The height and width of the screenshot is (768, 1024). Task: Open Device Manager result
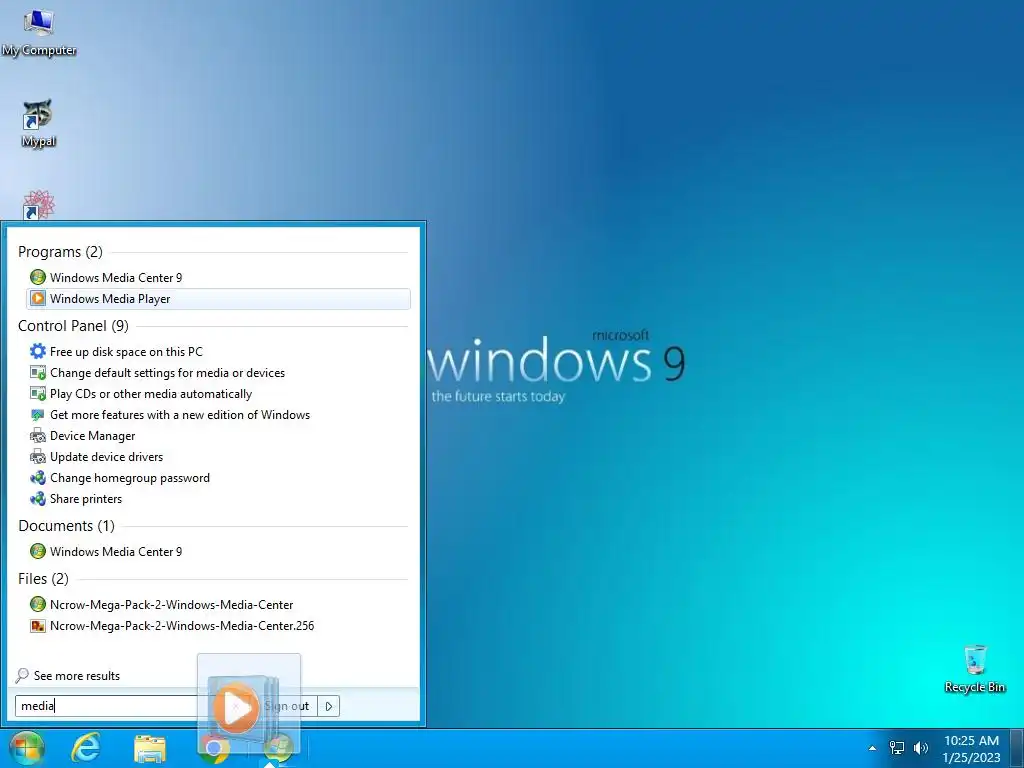(x=218, y=436)
